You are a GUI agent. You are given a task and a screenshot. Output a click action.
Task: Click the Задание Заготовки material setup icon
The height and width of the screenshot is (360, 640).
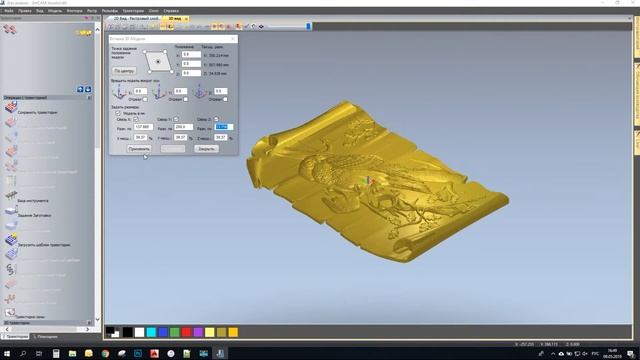(11, 211)
